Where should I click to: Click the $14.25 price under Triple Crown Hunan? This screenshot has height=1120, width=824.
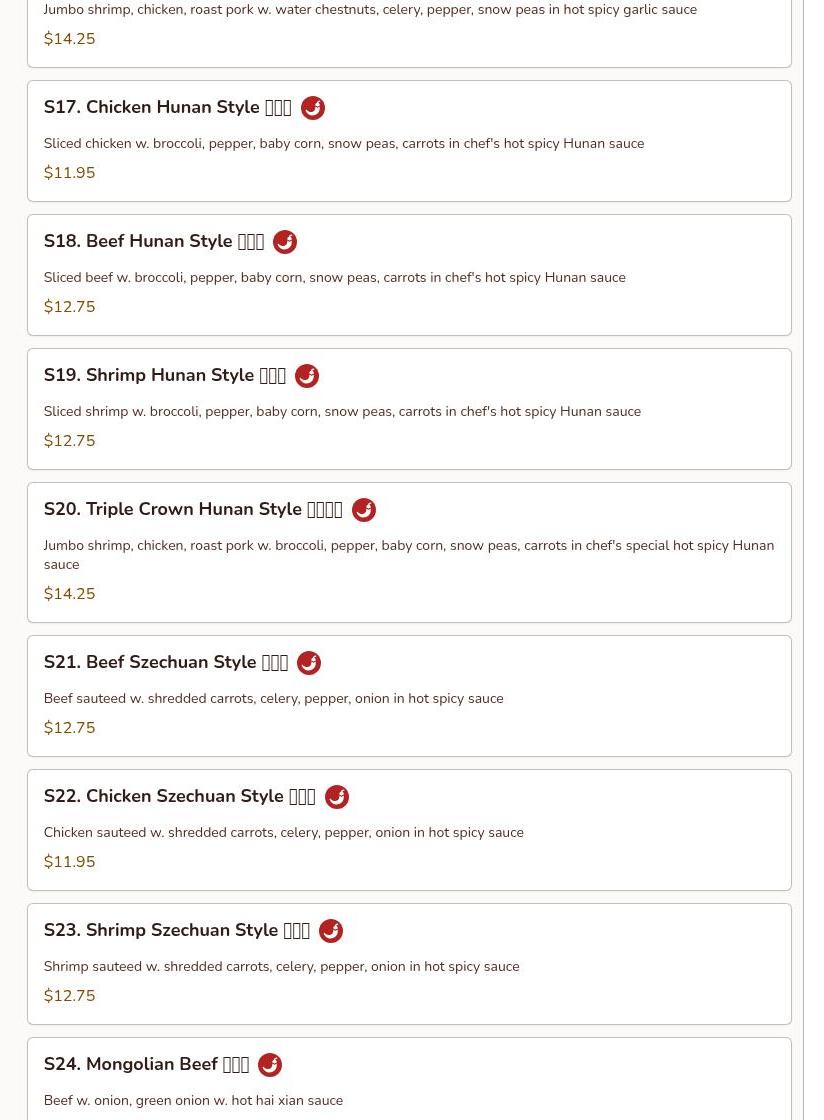(69, 594)
